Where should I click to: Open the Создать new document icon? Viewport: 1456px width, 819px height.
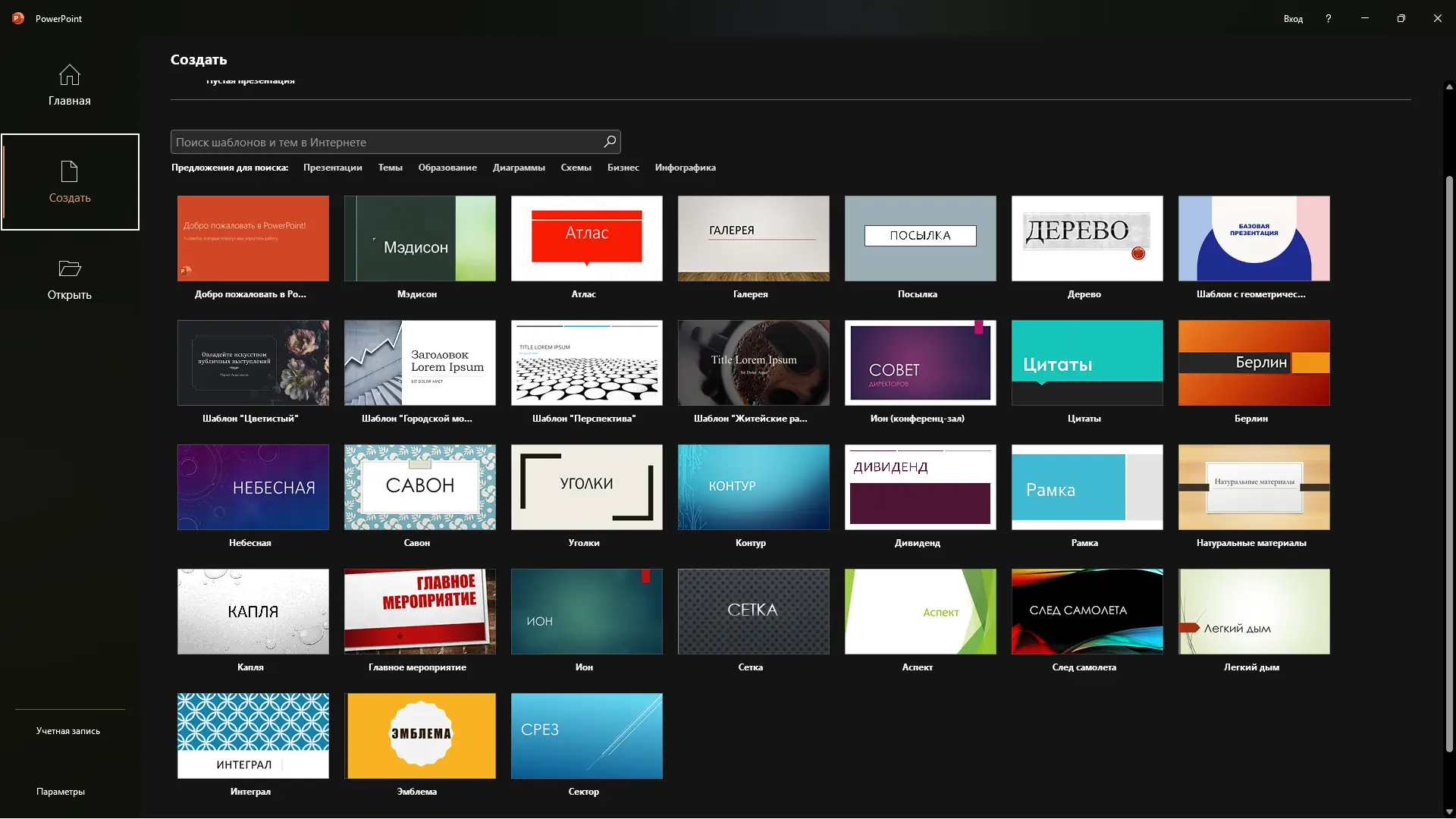coord(69,171)
